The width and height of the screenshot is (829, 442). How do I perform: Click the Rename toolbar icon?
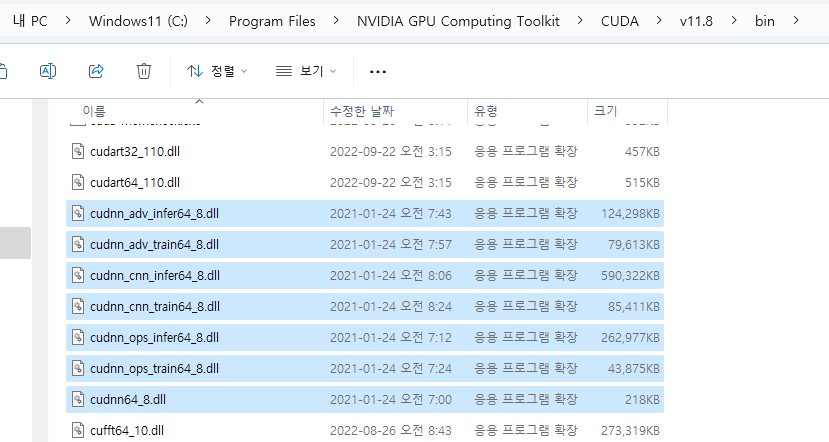[48, 71]
